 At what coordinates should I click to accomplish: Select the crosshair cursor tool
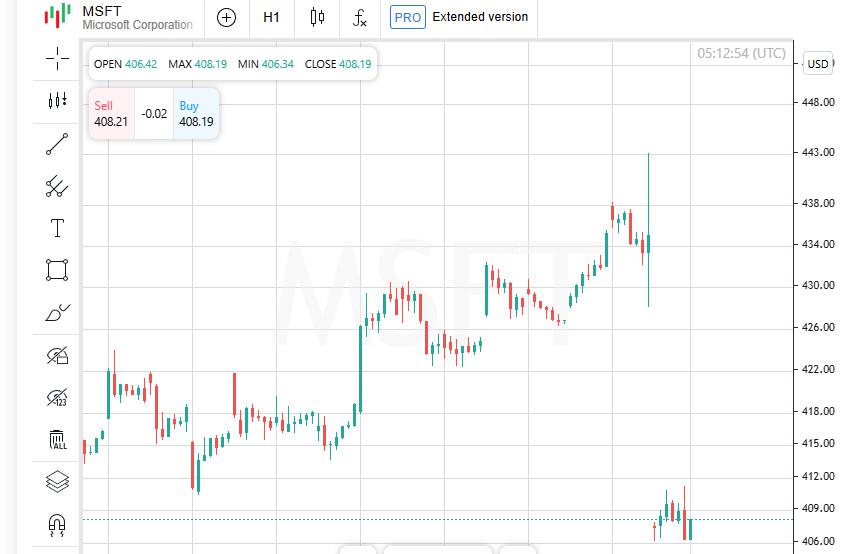pyautogui.click(x=57, y=58)
